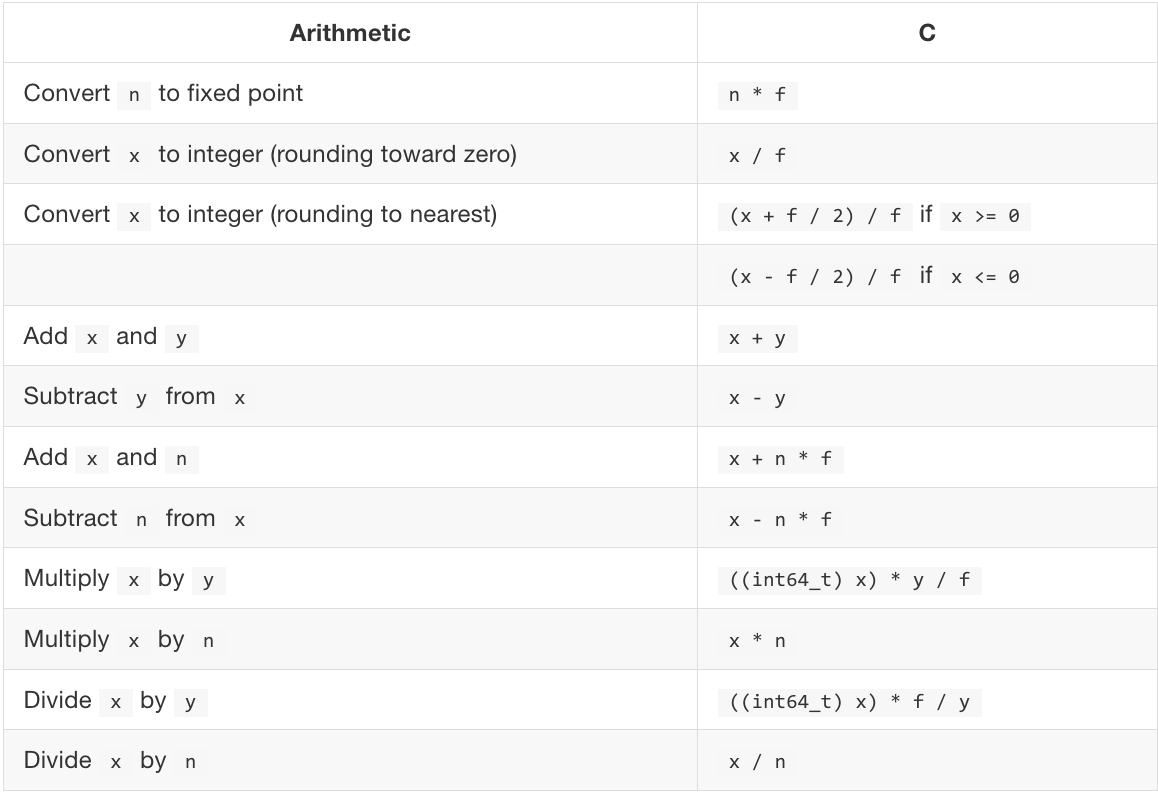Click the Arithmetic column header
The height and width of the screenshot is (792, 1158).
(x=350, y=33)
